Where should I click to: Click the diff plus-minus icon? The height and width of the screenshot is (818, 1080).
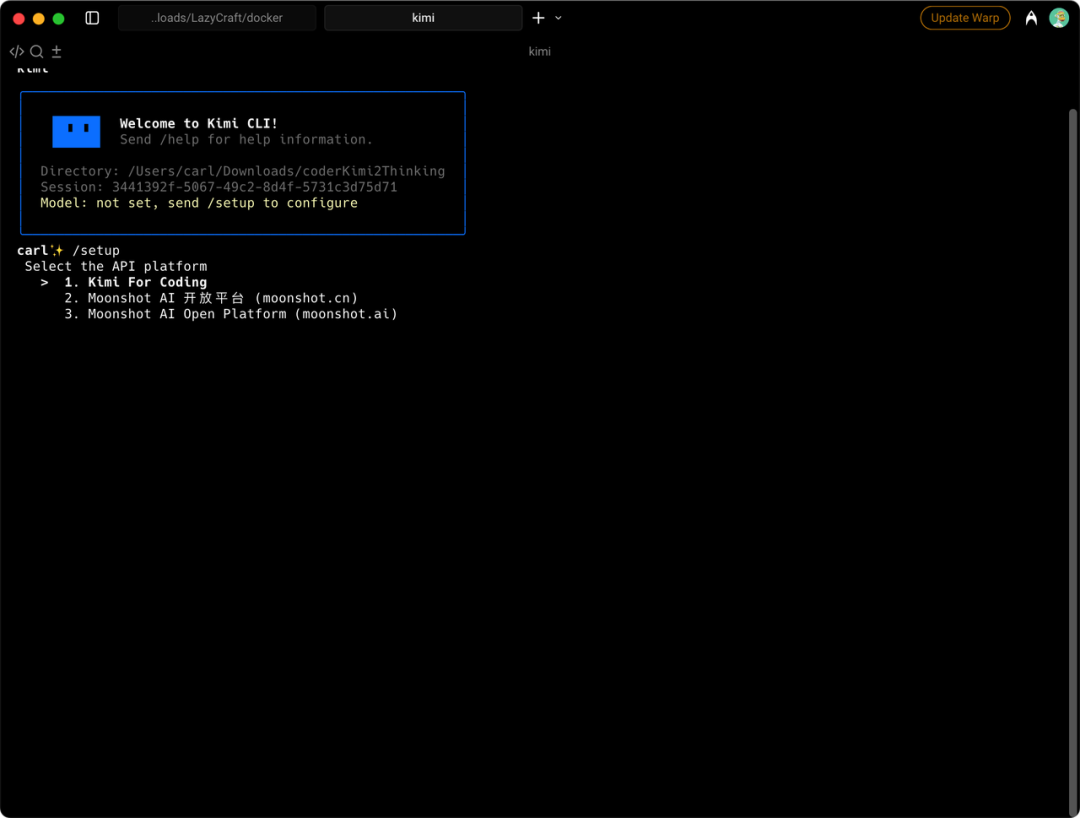click(x=56, y=52)
